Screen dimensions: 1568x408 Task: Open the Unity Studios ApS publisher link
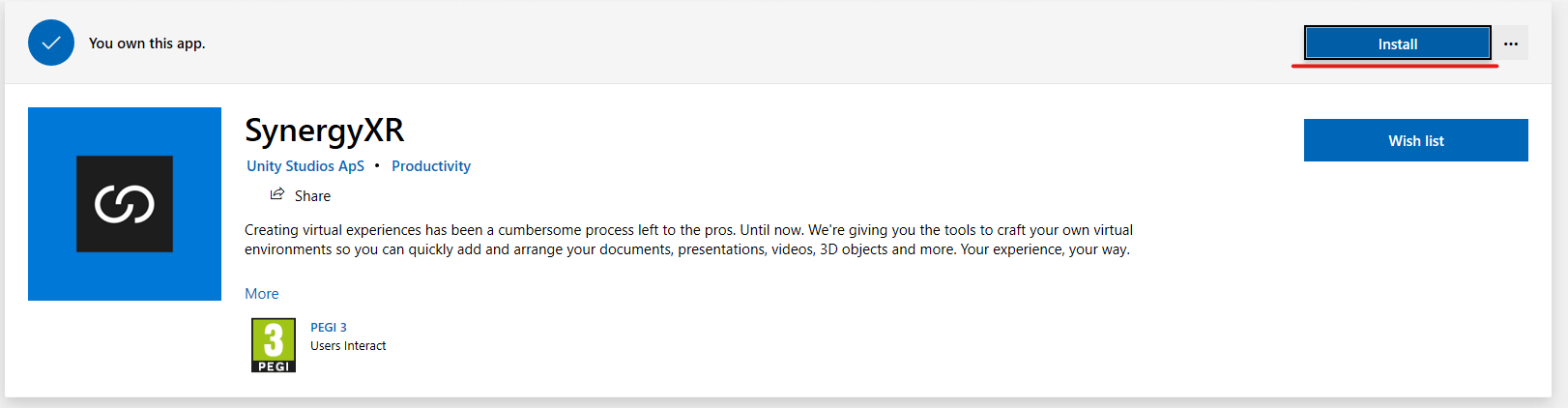point(305,166)
